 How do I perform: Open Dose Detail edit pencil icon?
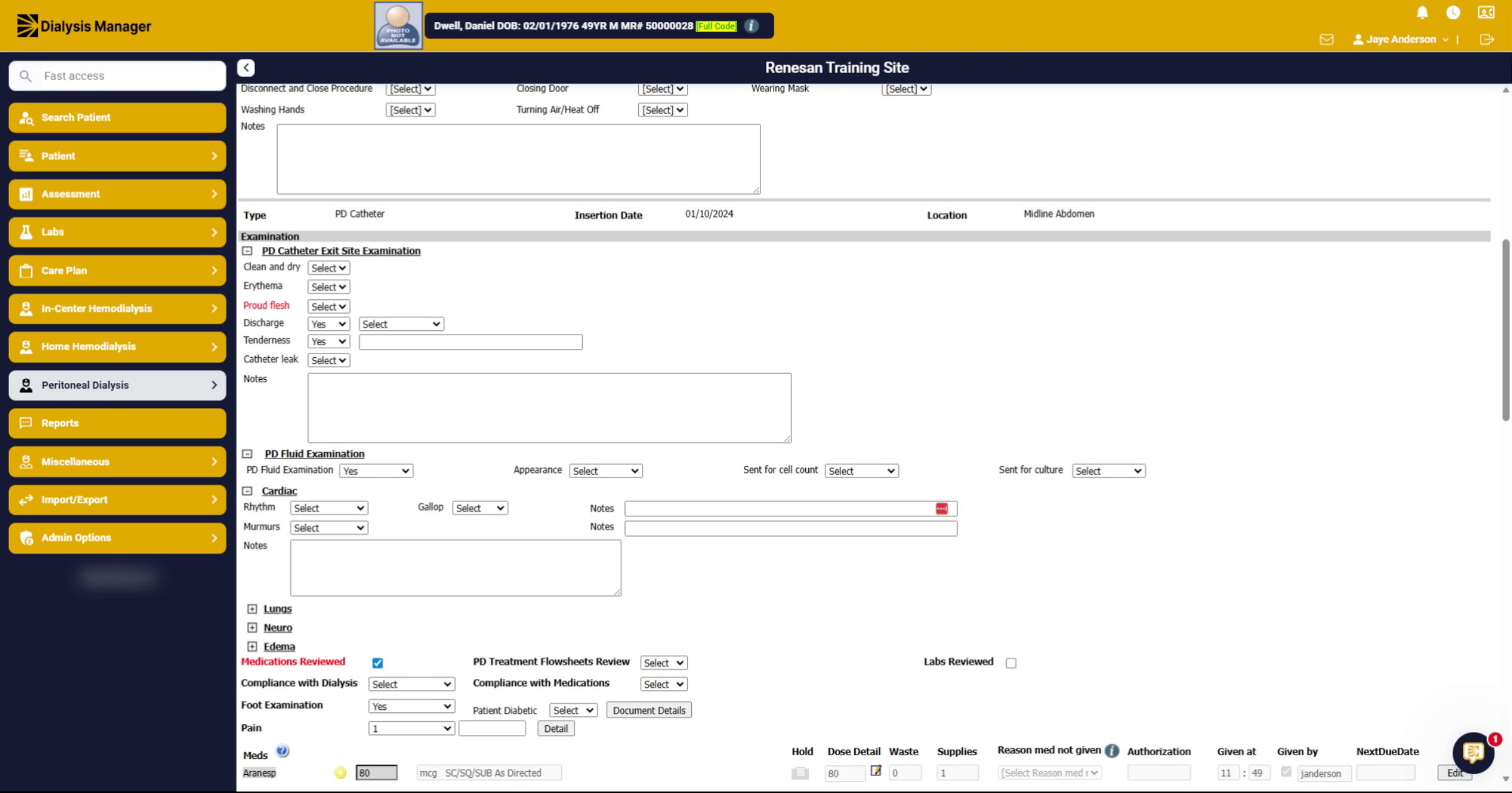pyautogui.click(x=876, y=770)
